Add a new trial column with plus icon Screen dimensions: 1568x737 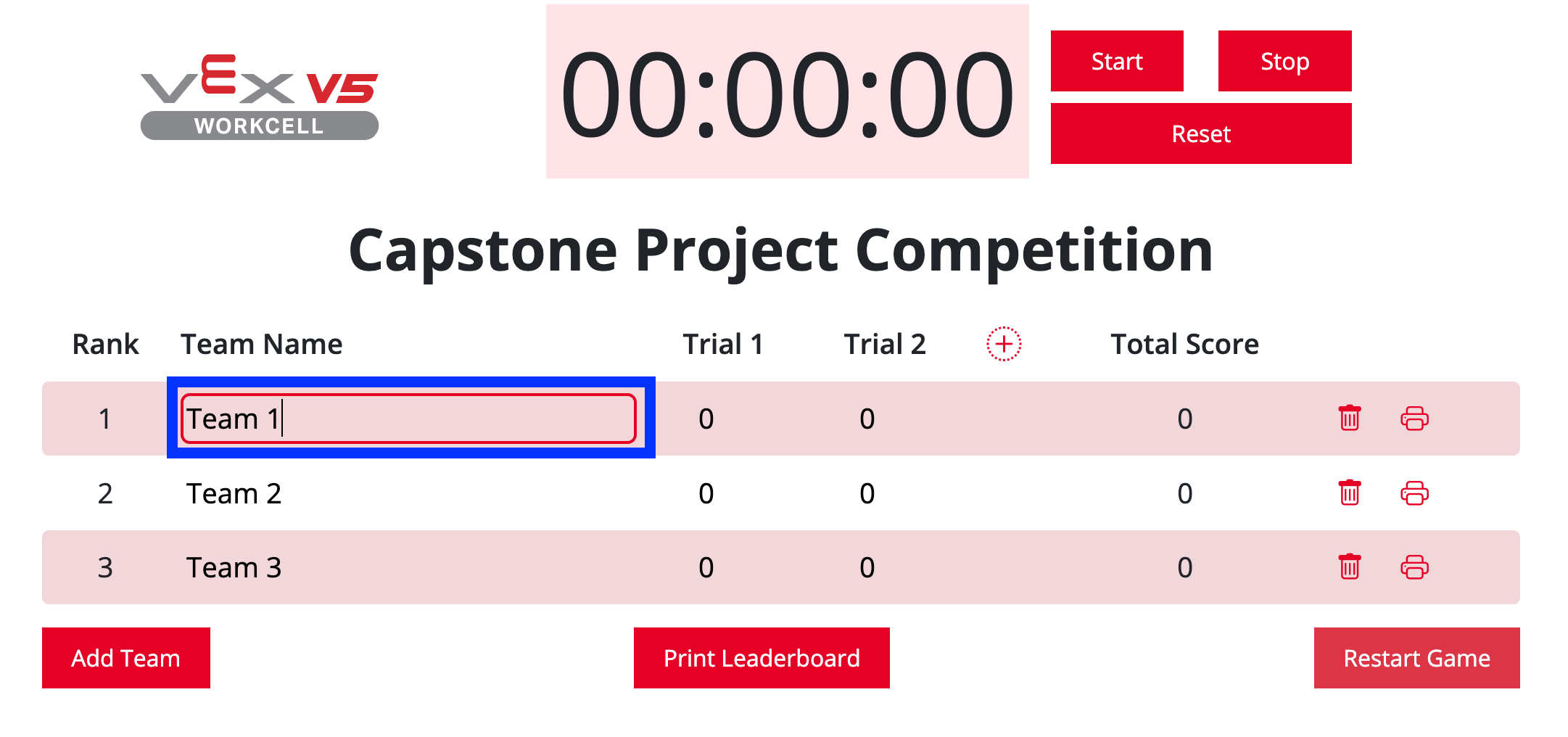(1003, 345)
